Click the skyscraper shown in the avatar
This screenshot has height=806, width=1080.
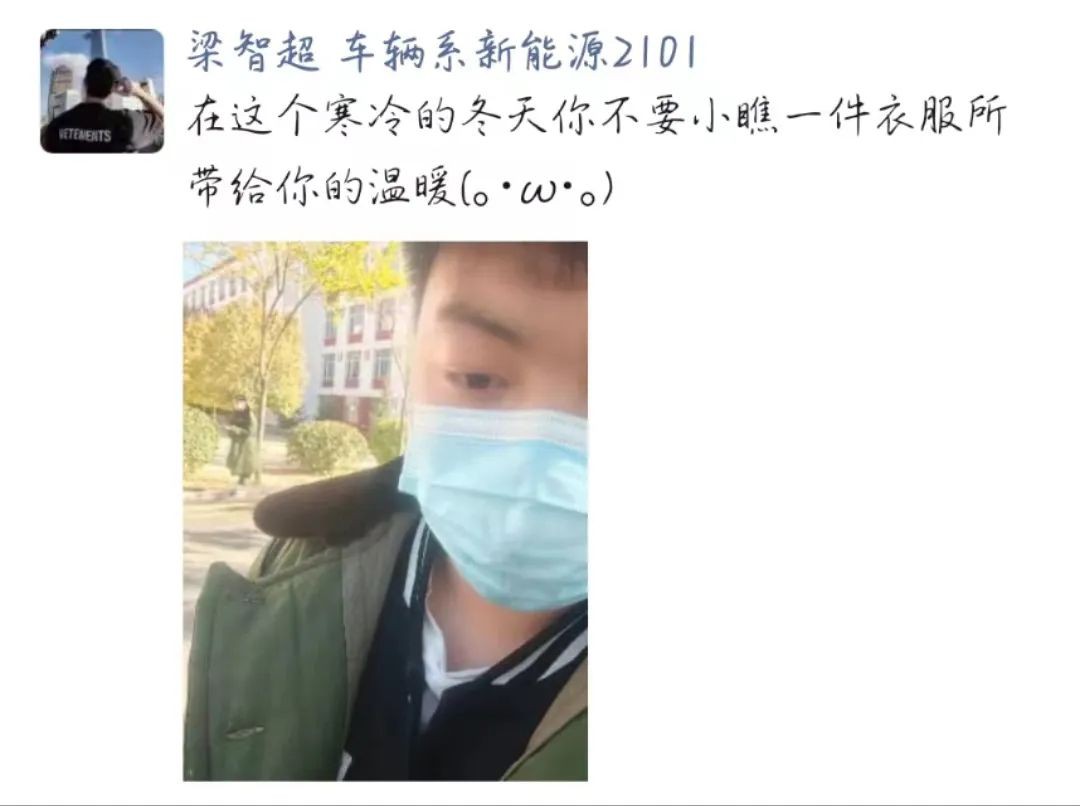click(97, 45)
